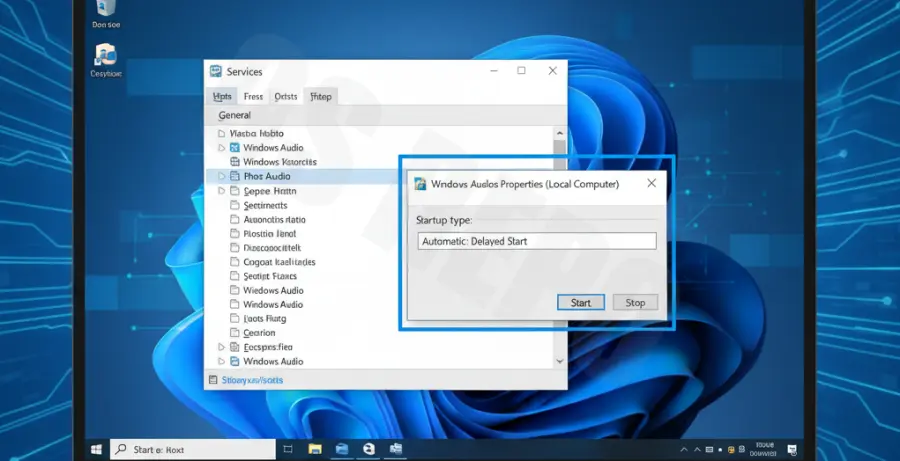Expand the Cepee Hattn tree item
900x461 pixels.
(x=222, y=191)
